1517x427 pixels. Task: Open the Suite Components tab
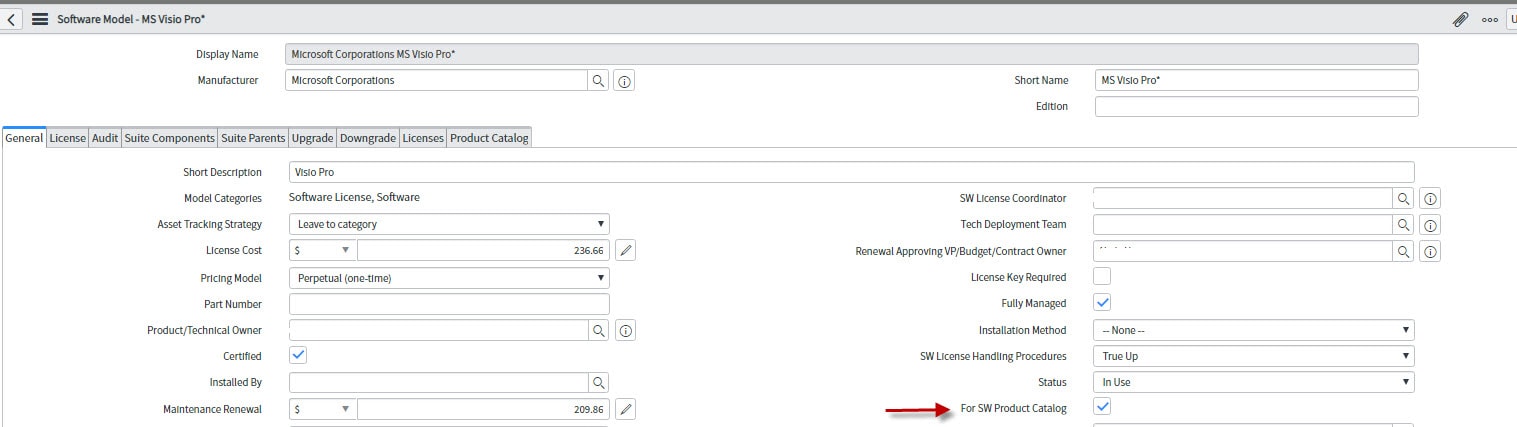[170, 138]
